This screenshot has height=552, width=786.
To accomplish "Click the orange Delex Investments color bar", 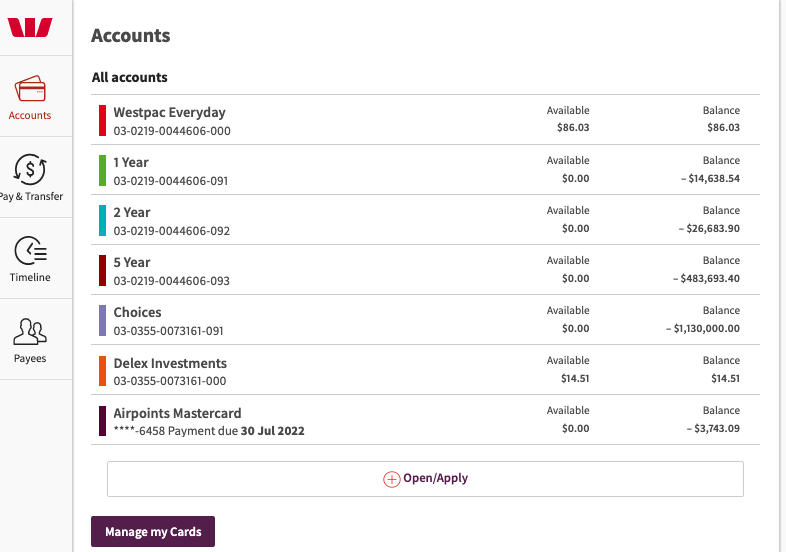I will (102, 370).
